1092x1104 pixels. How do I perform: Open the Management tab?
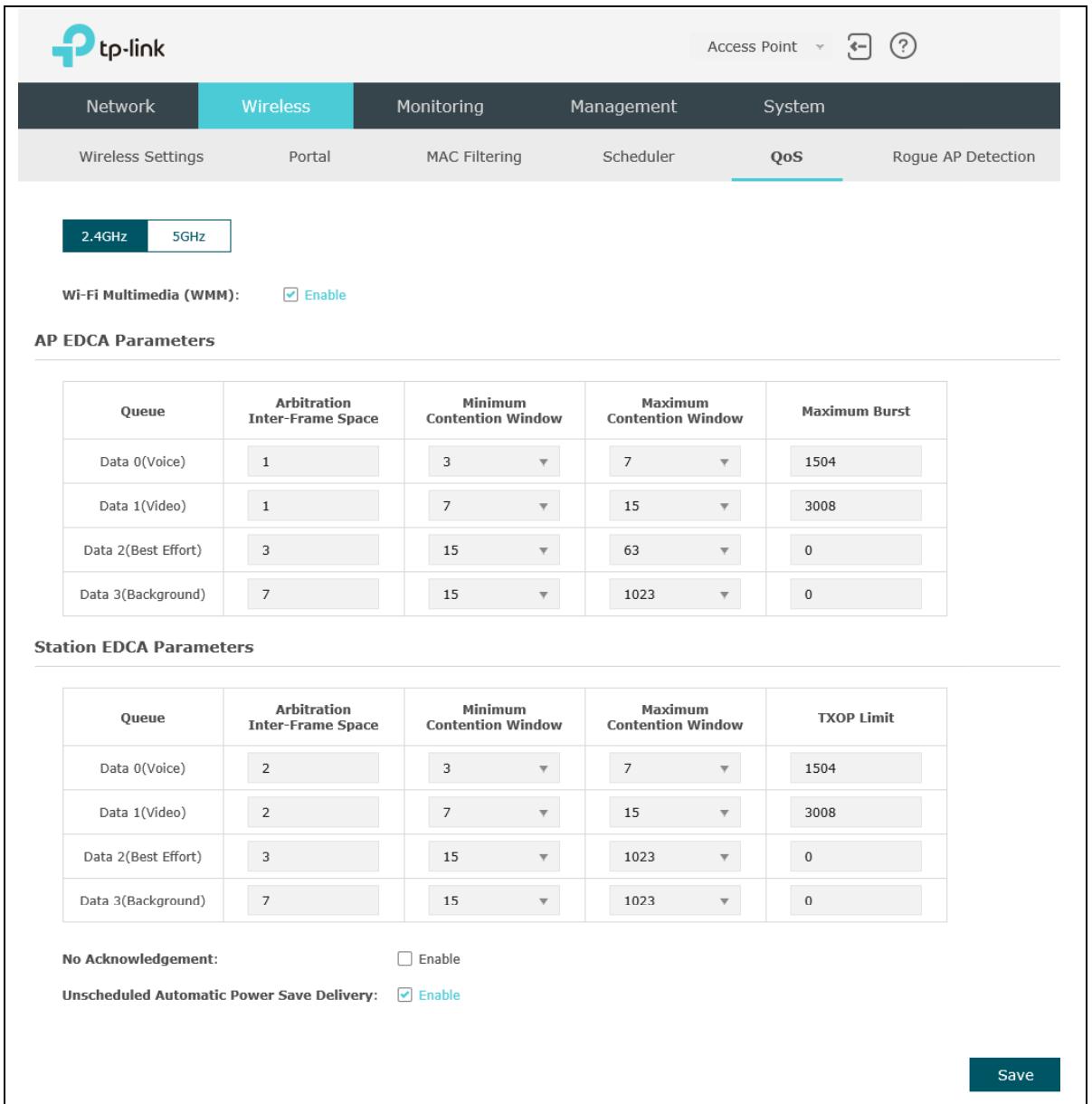click(623, 106)
